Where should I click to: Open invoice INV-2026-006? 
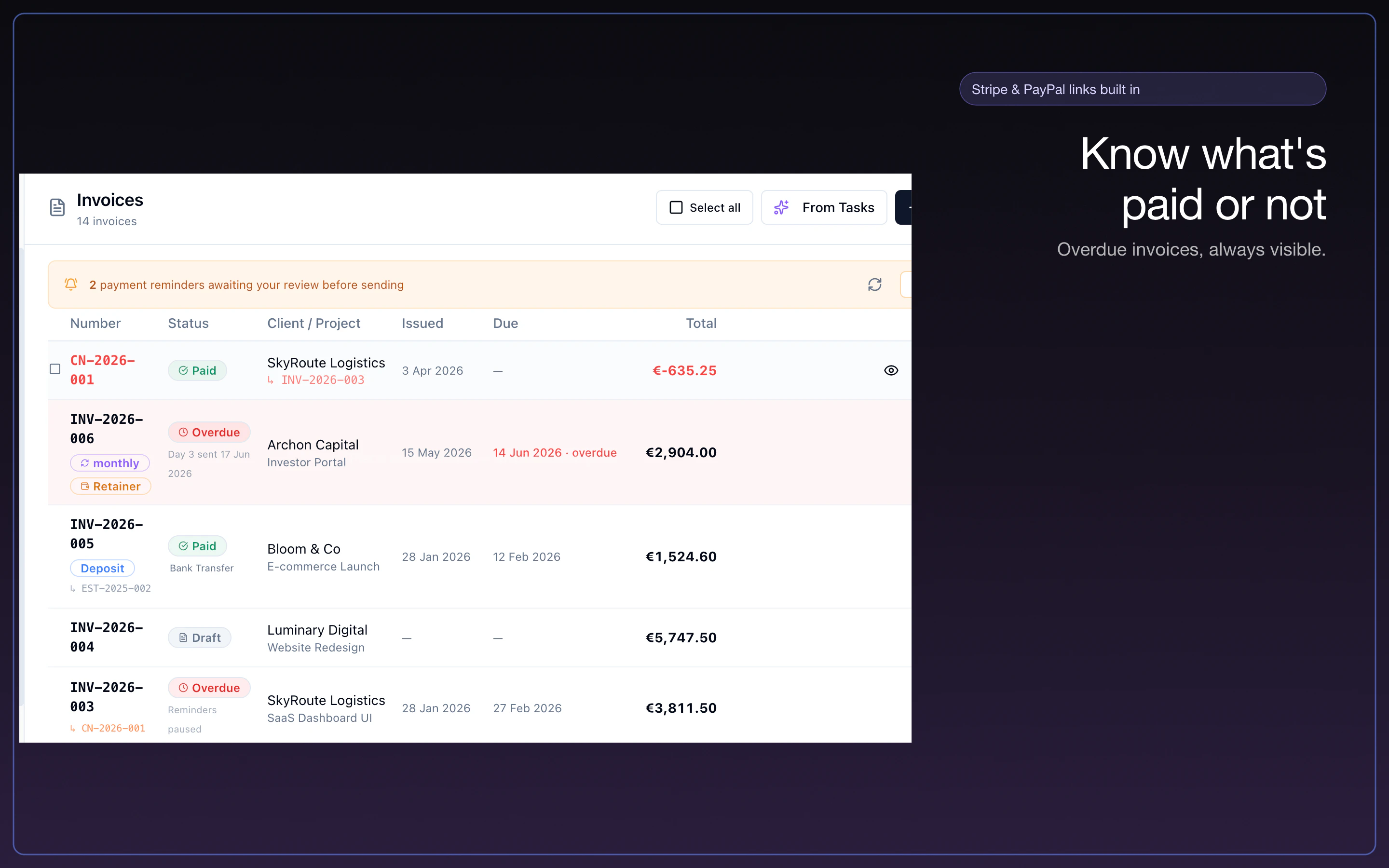point(106,429)
